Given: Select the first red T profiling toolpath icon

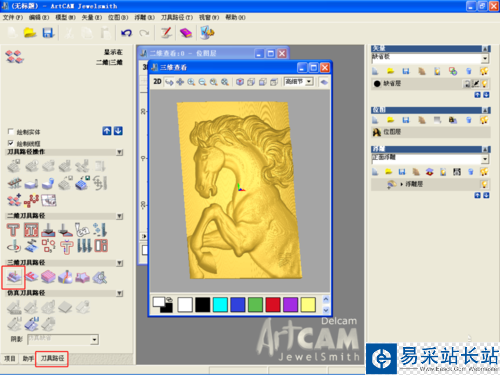Looking at the screenshot, I should click(13, 230).
